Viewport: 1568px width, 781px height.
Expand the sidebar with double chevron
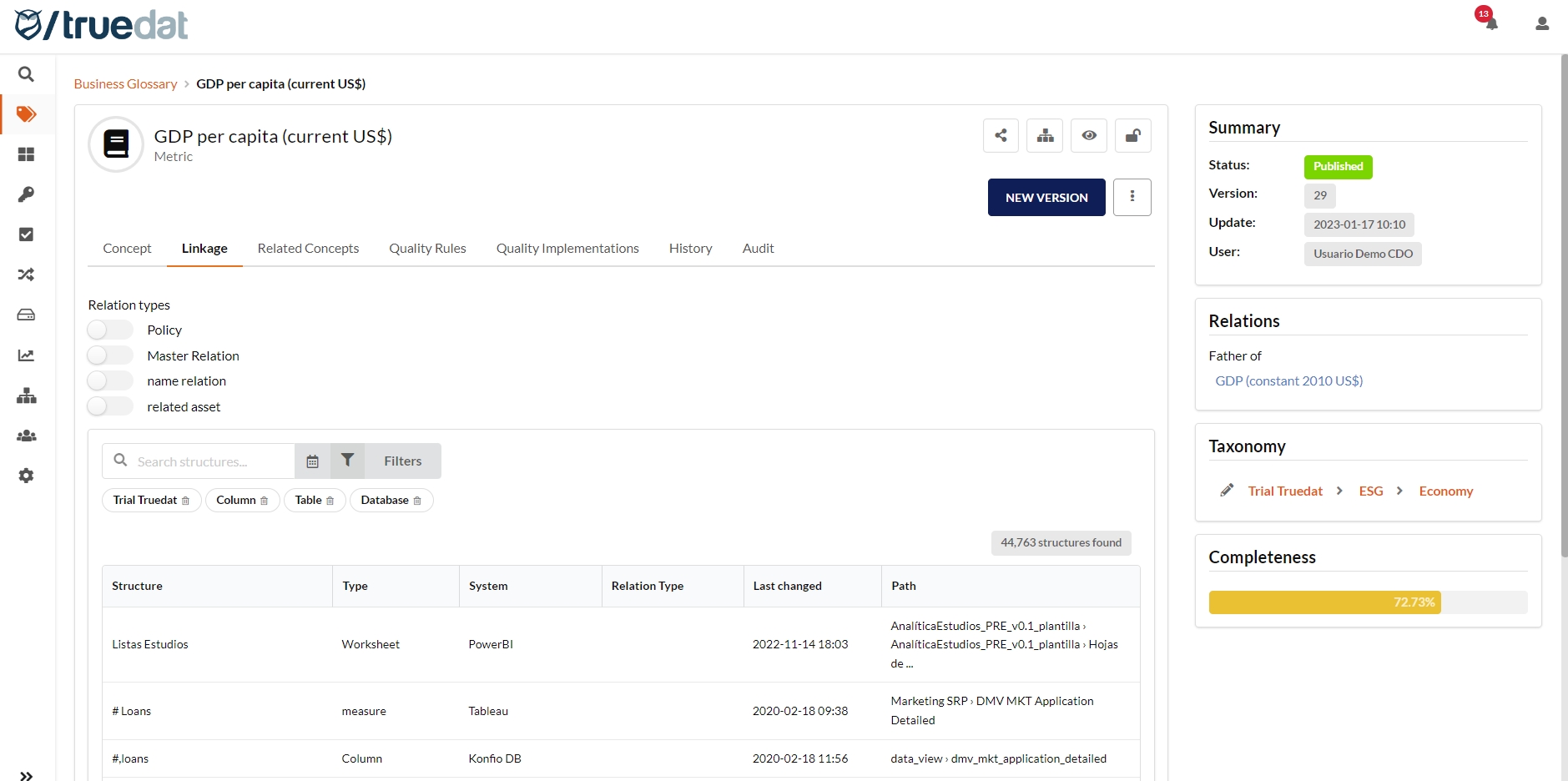pos(26,775)
